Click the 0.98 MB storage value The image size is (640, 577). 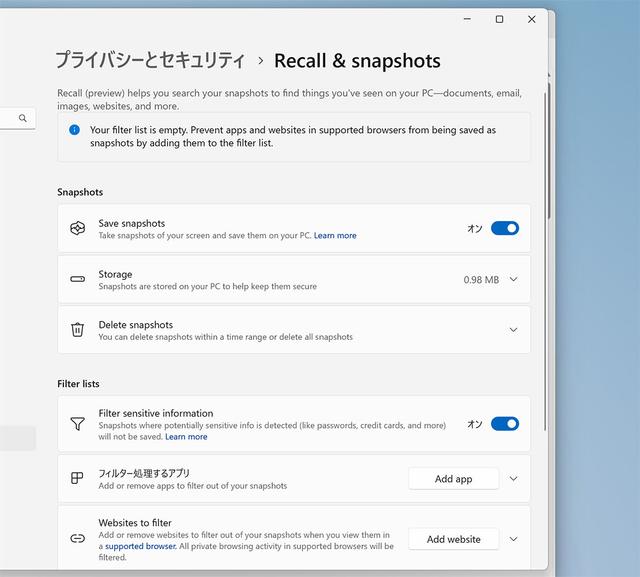[481, 280]
